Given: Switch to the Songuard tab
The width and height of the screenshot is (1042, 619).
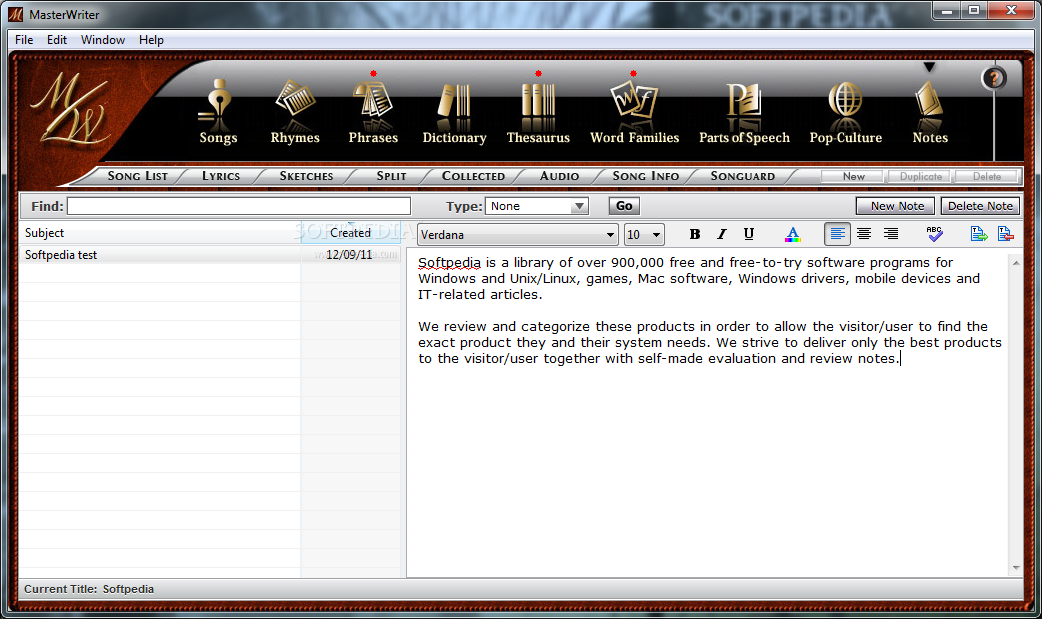Looking at the screenshot, I should pyautogui.click(x=742, y=176).
